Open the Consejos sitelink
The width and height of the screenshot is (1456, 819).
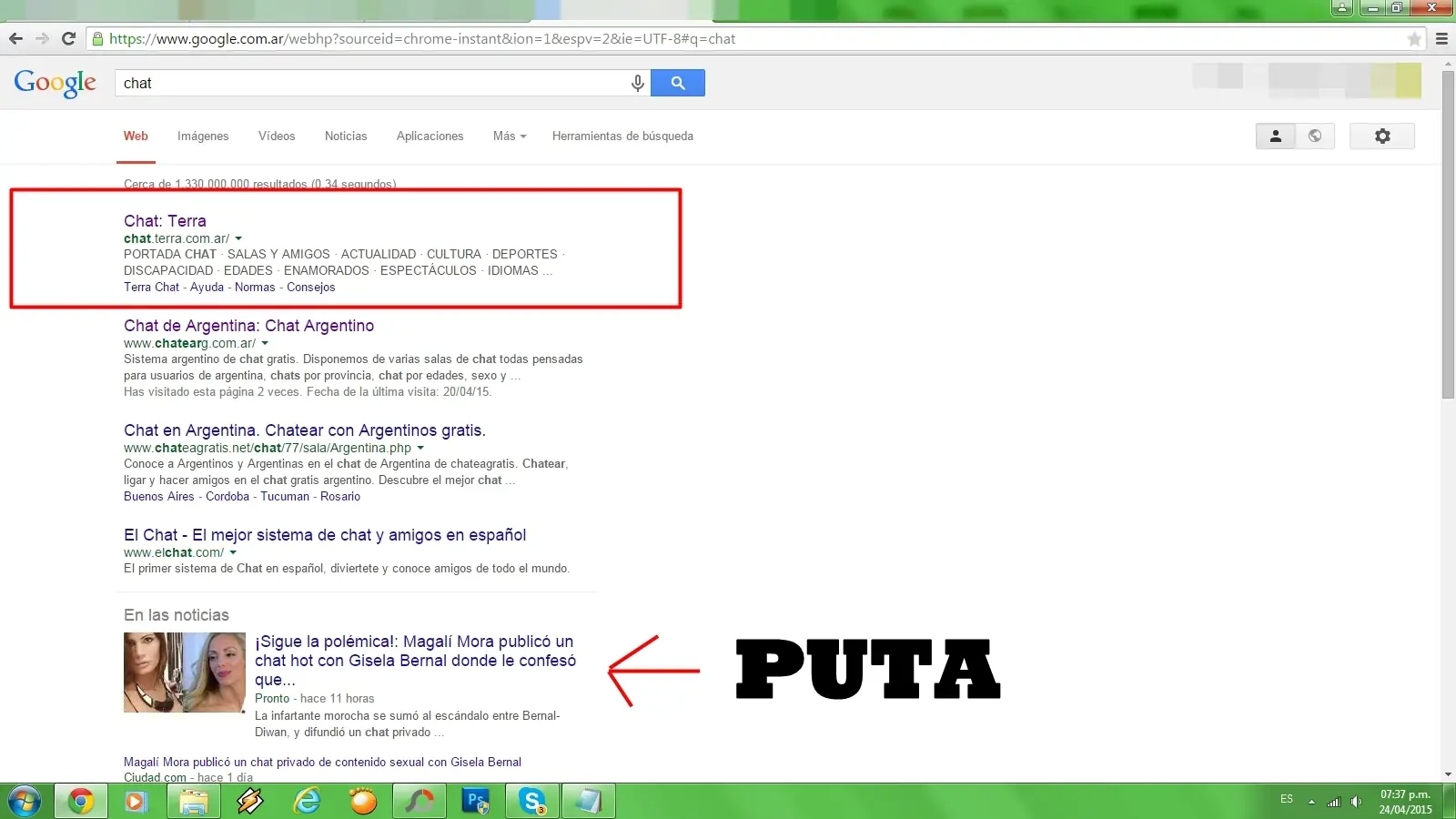[x=311, y=287]
